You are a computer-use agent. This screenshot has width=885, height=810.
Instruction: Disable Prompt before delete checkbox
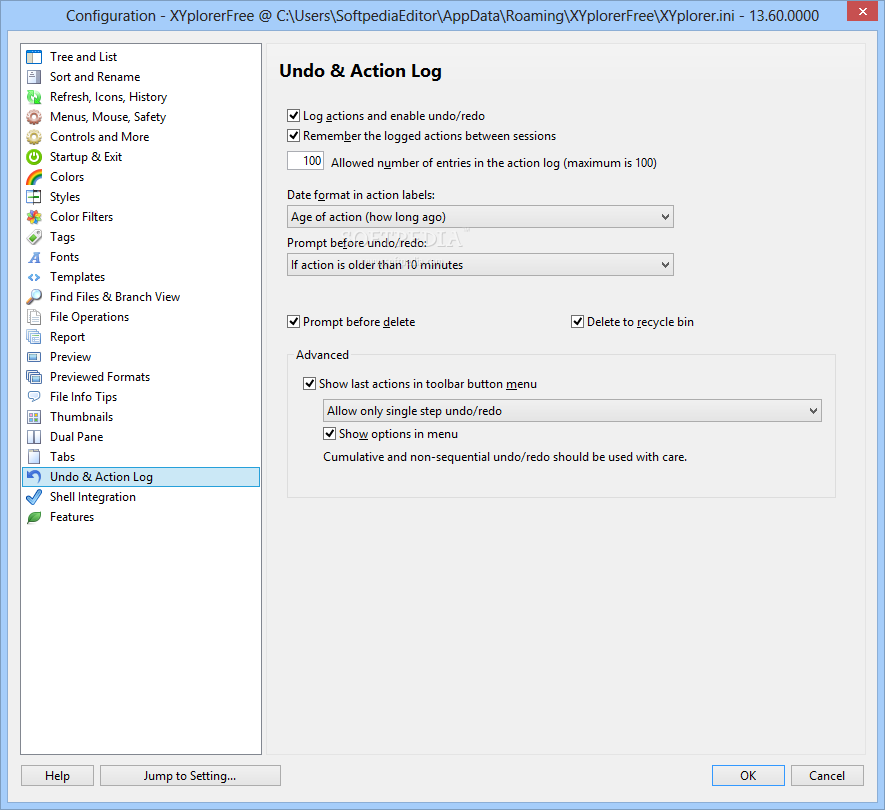tap(293, 322)
